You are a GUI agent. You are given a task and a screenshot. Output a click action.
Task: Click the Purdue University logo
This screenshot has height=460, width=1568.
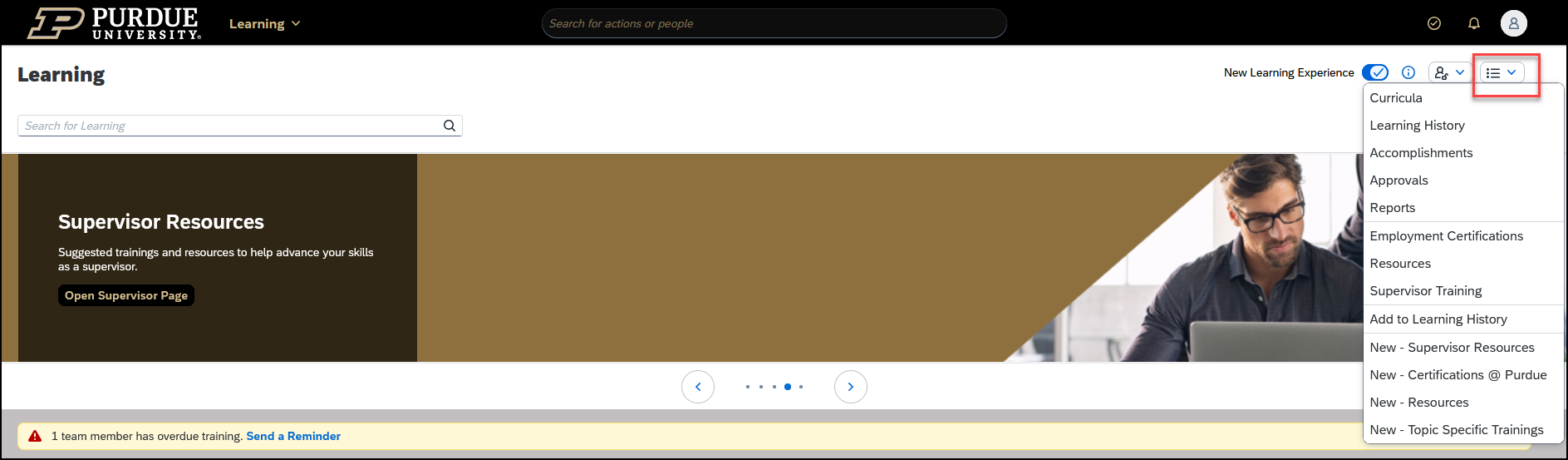click(115, 23)
